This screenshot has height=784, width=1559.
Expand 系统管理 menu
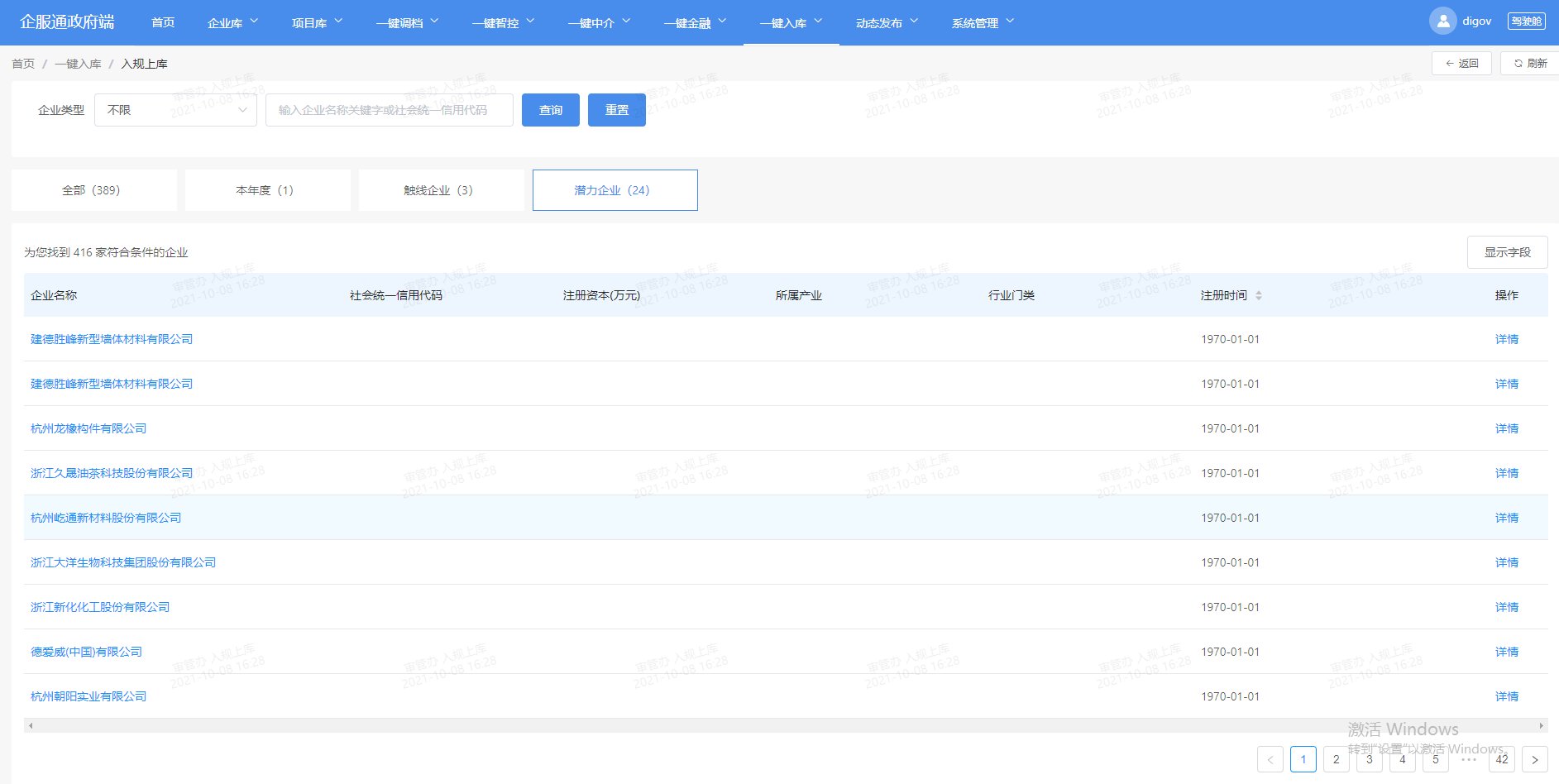[x=983, y=22]
